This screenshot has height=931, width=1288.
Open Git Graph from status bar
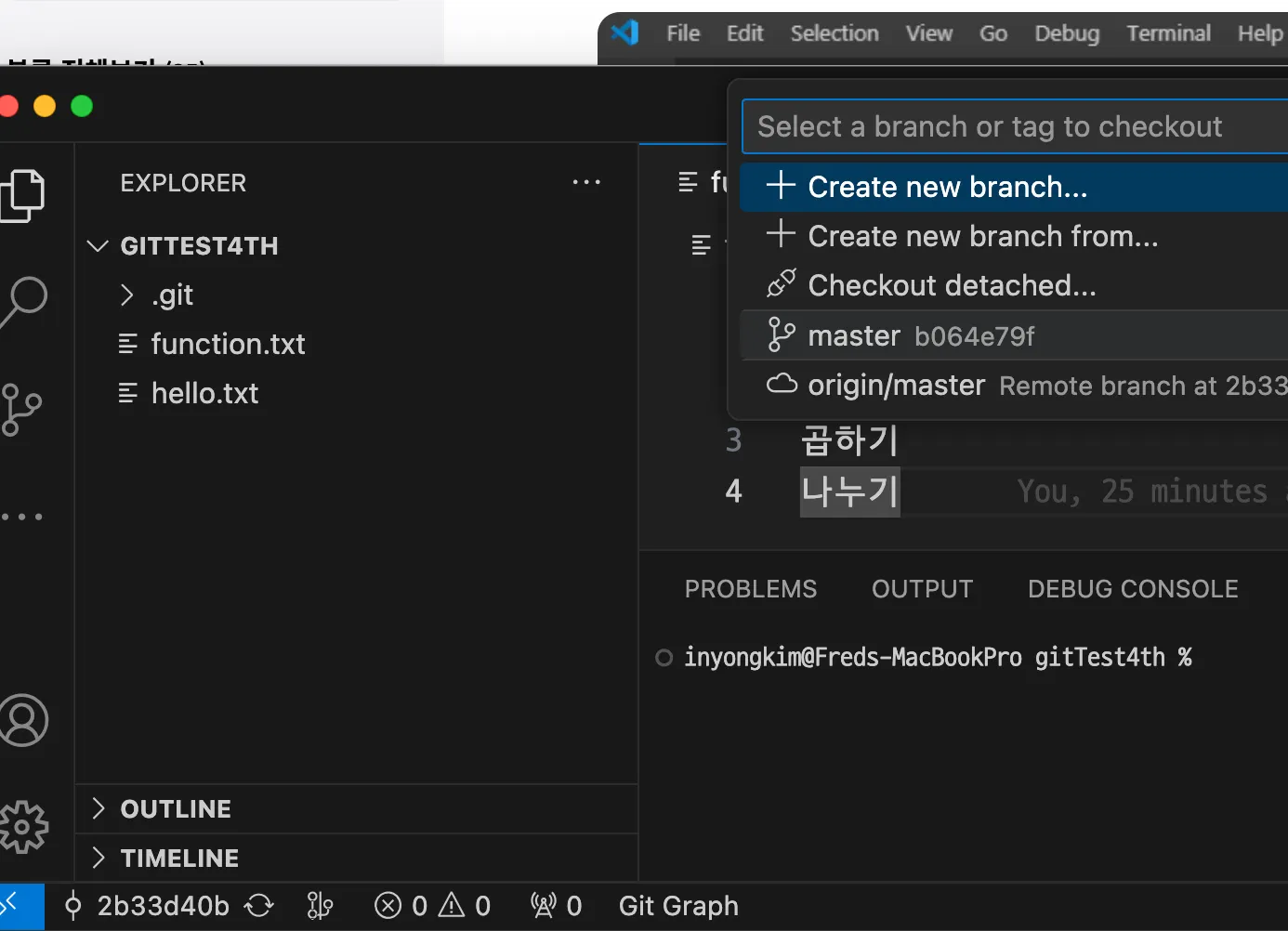[678, 906]
